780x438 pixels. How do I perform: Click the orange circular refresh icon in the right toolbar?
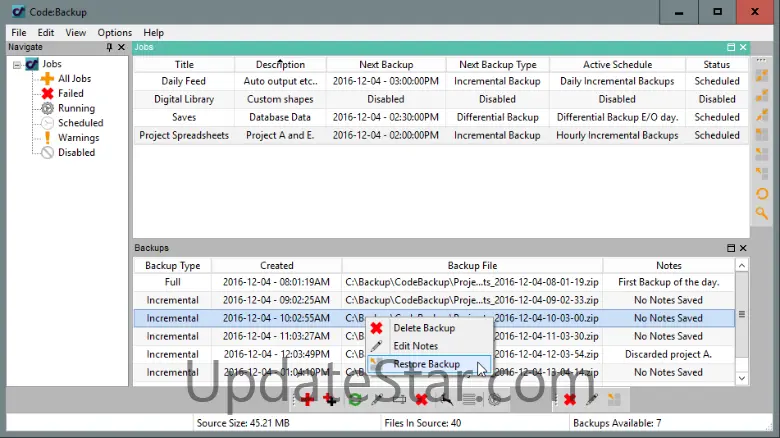[x=762, y=194]
